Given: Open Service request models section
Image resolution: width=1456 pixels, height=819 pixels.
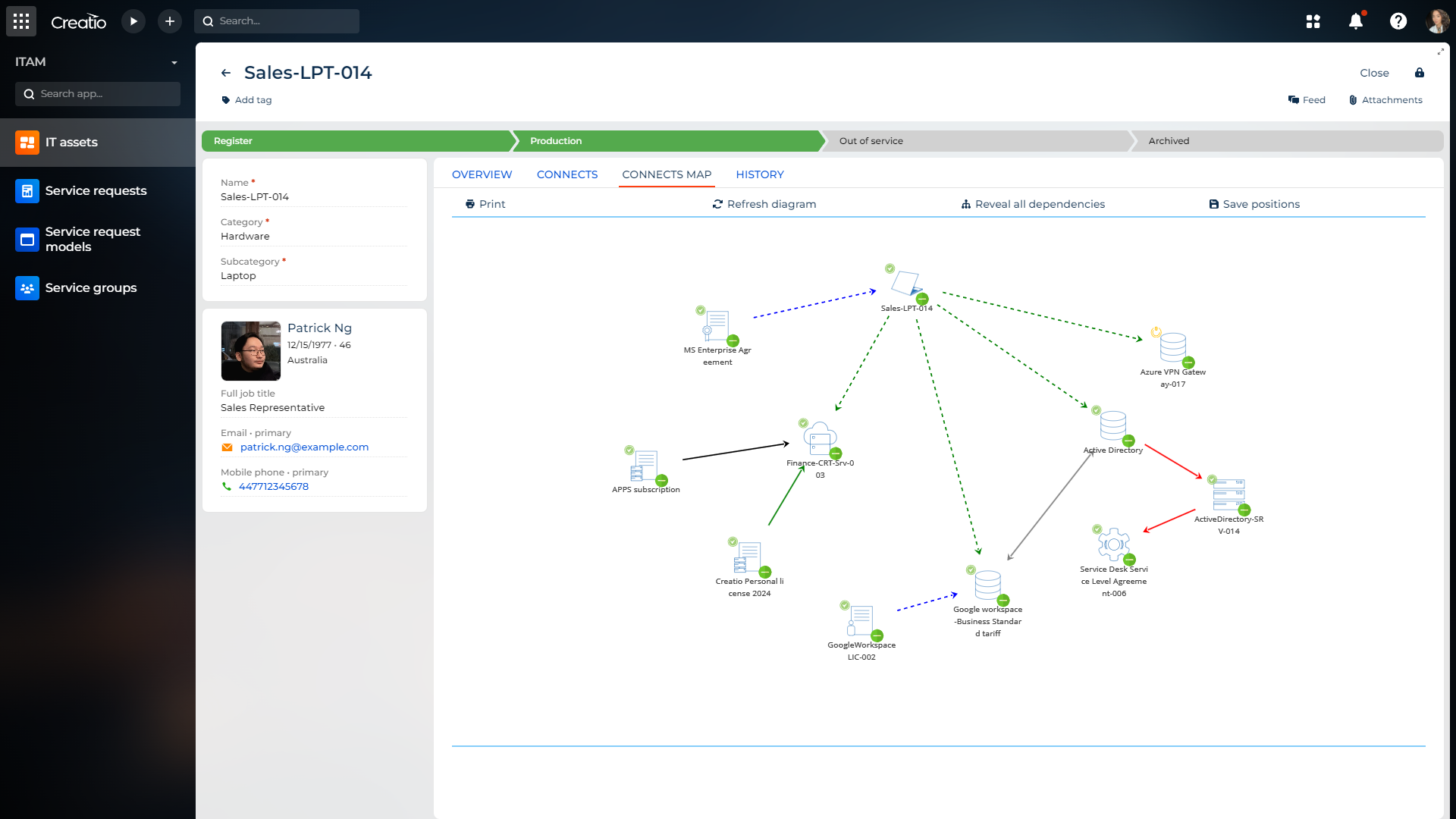Looking at the screenshot, I should (x=98, y=240).
